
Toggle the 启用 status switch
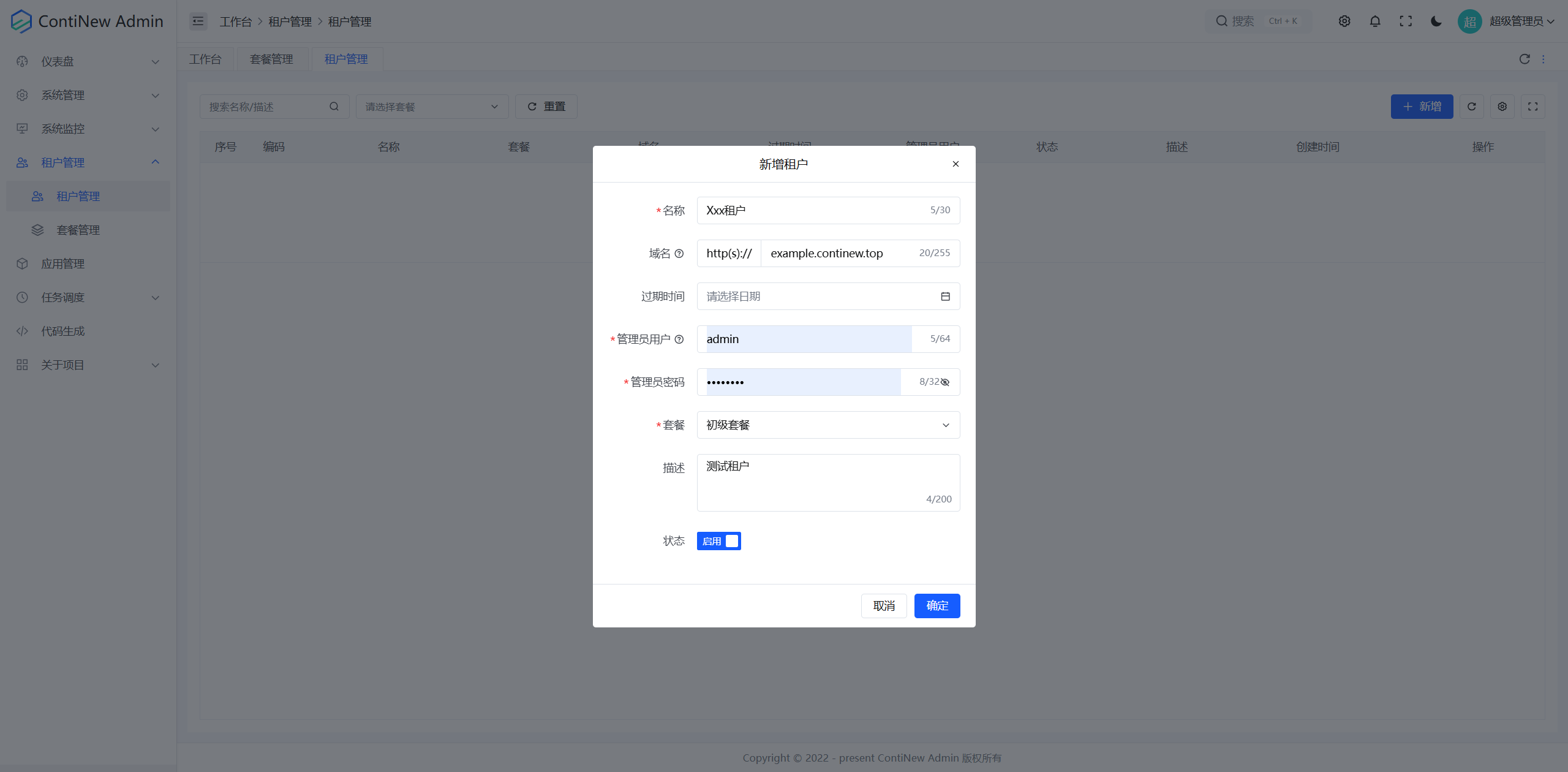[x=719, y=541]
